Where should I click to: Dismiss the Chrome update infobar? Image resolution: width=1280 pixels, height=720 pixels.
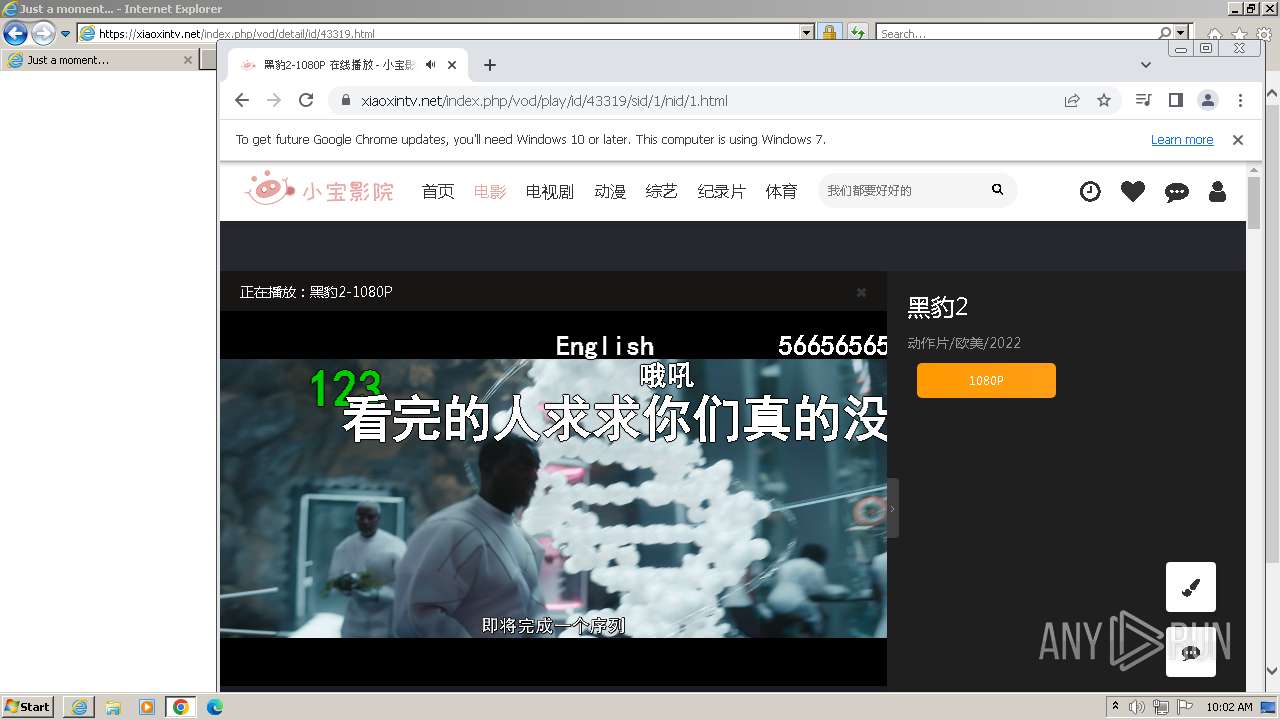(1238, 140)
